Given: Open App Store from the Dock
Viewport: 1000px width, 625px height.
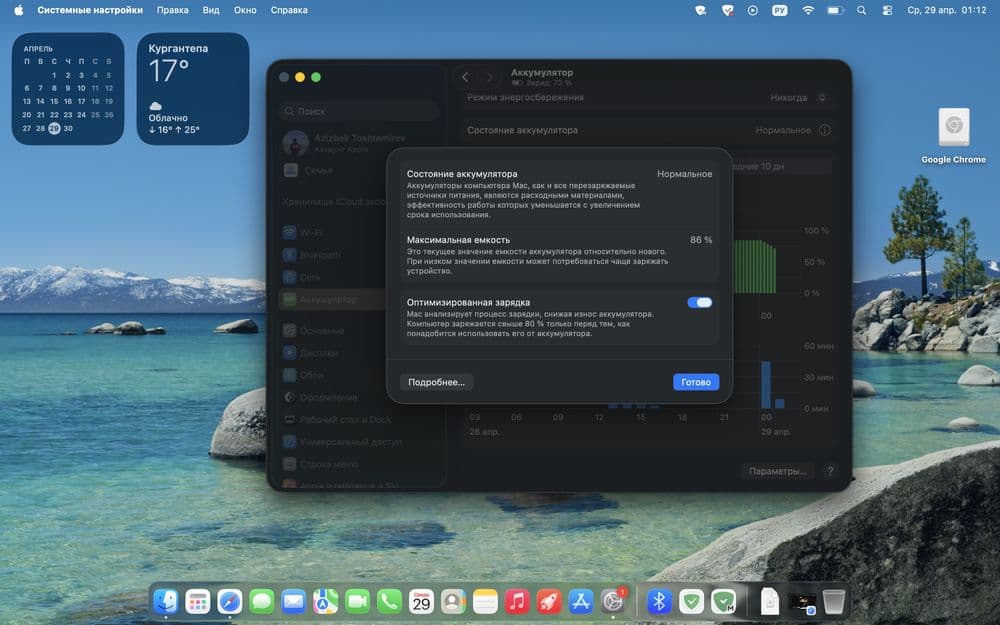Looking at the screenshot, I should click(x=580, y=601).
